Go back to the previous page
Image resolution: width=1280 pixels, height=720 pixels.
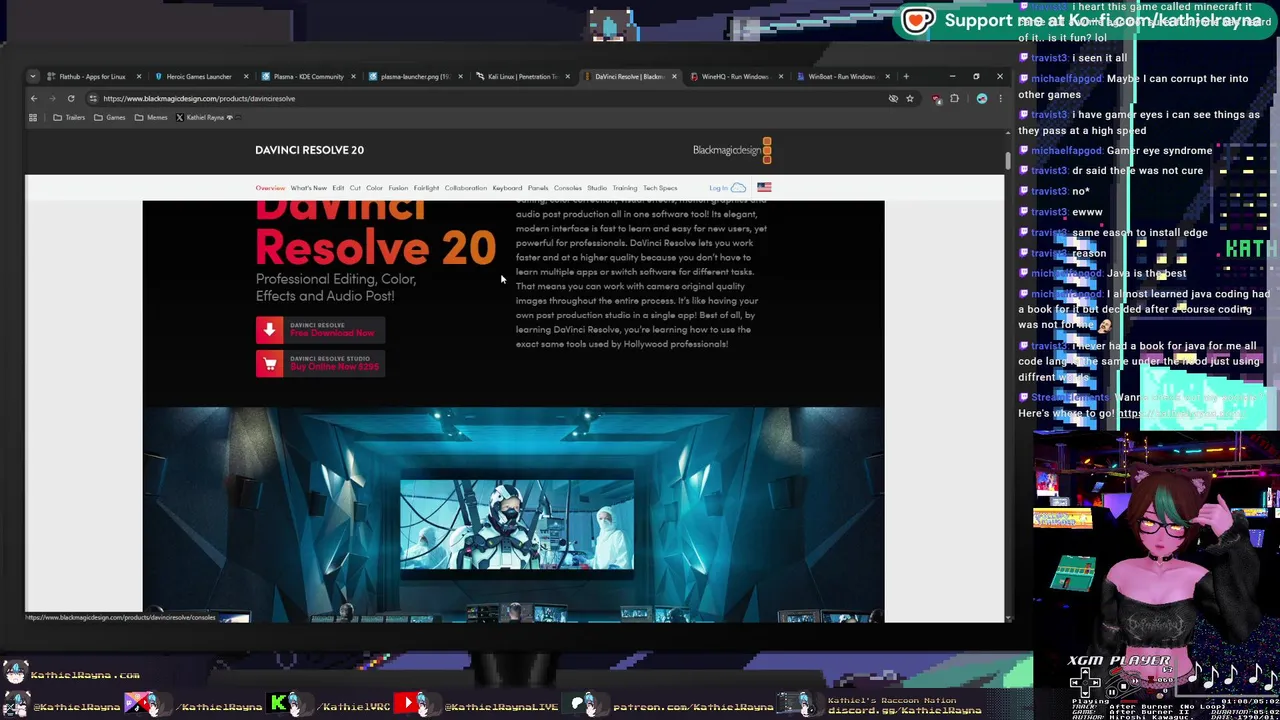[33, 98]
